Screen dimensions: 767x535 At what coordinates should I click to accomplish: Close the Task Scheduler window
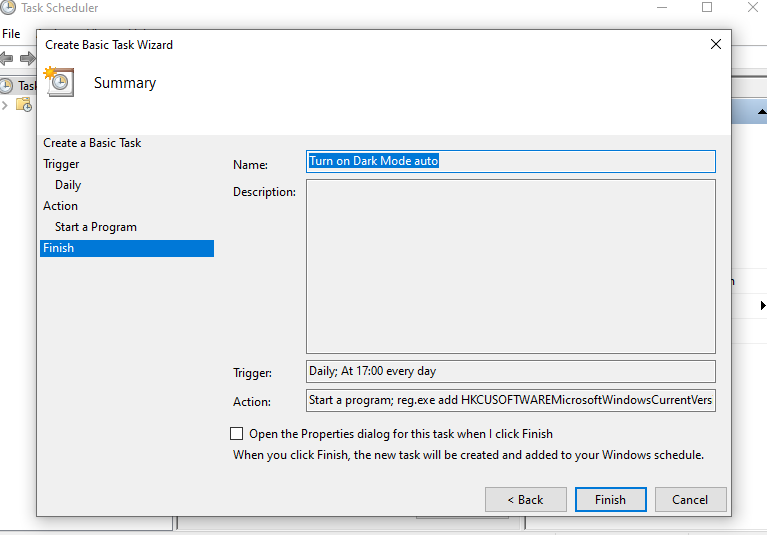753,7
